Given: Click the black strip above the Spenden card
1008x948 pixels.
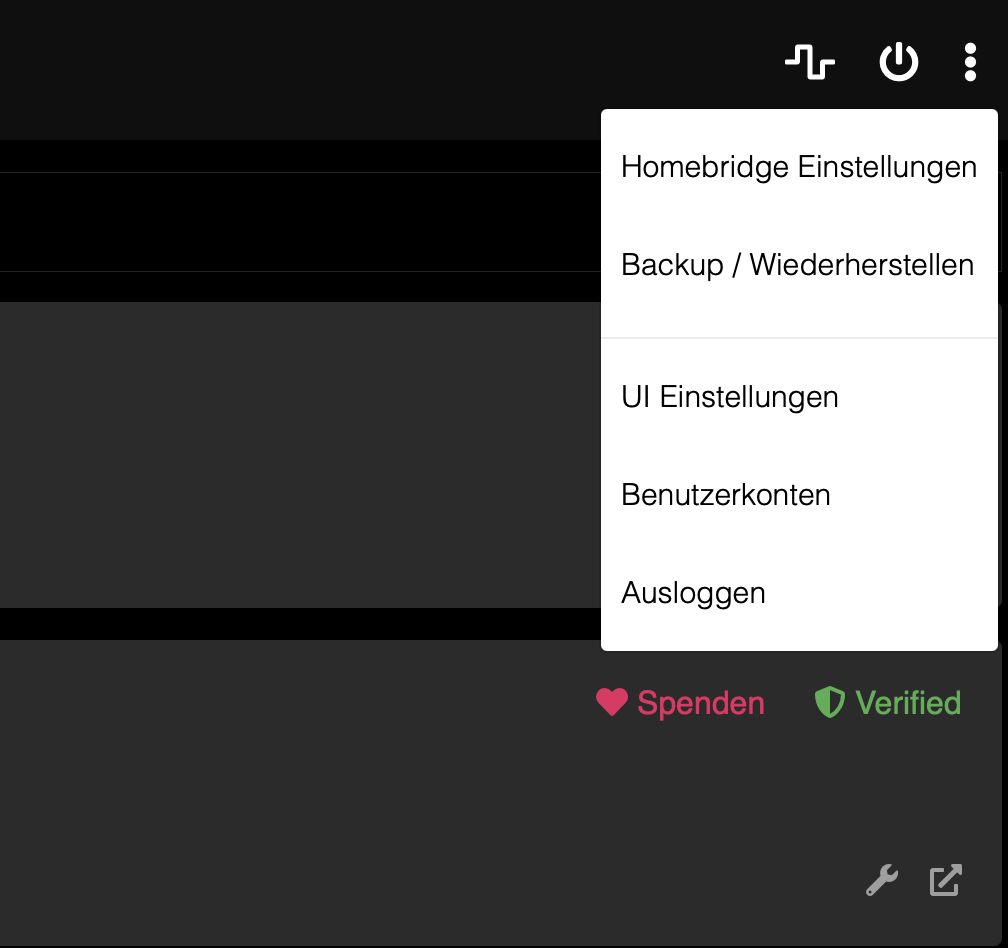Looking at the screenshot, I should [x=300, y=623].
